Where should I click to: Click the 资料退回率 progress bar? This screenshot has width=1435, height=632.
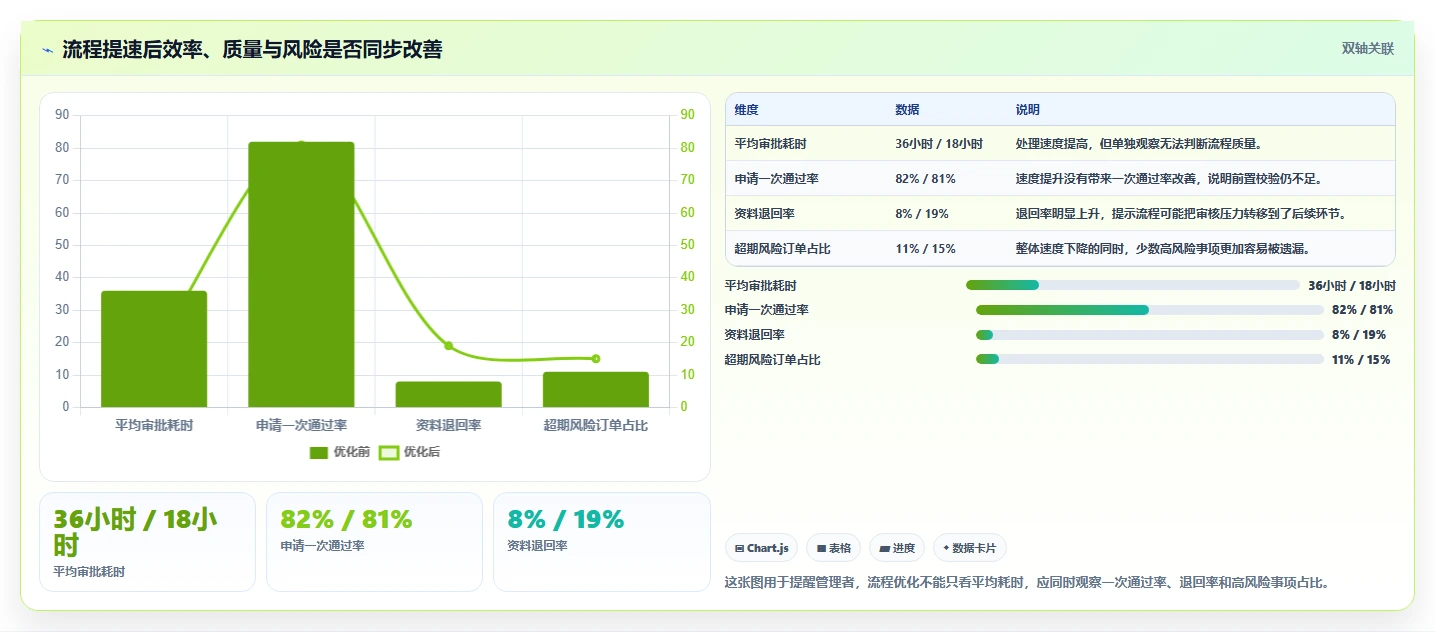[1150, 334]
